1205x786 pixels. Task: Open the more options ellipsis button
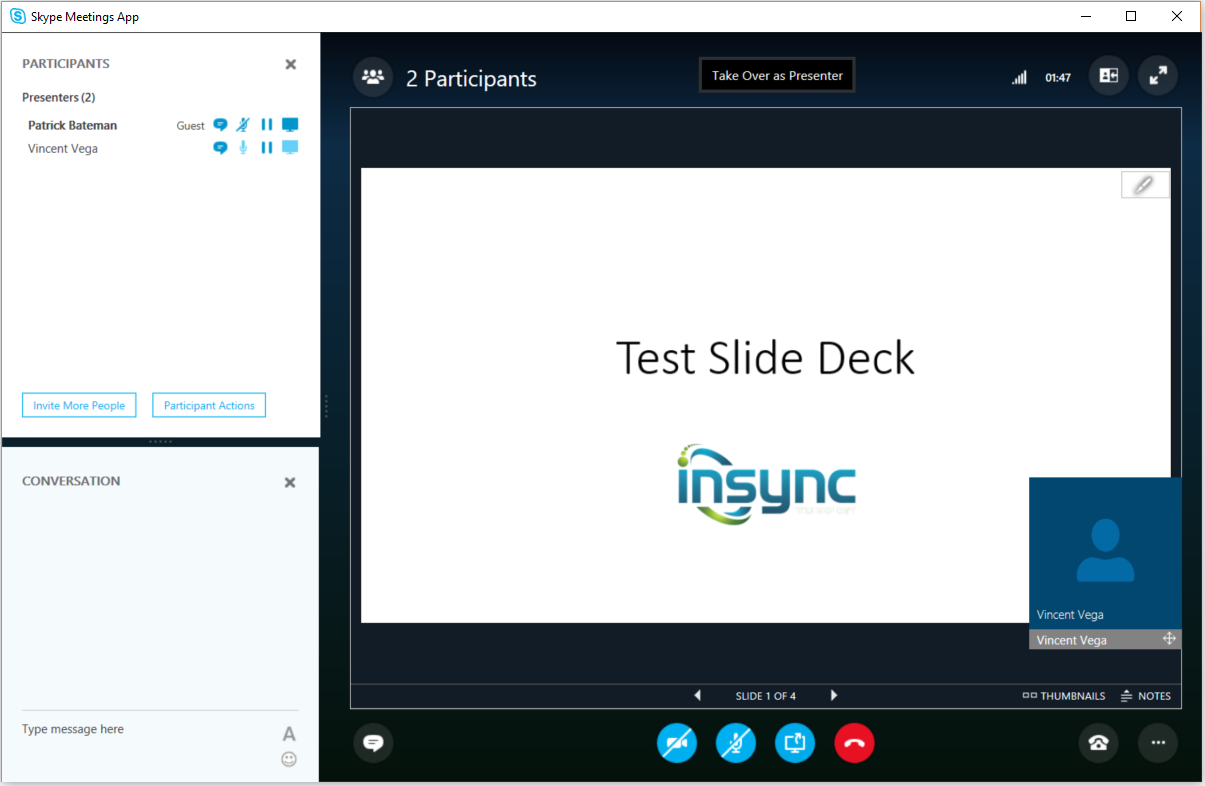tap(1158, 743)
